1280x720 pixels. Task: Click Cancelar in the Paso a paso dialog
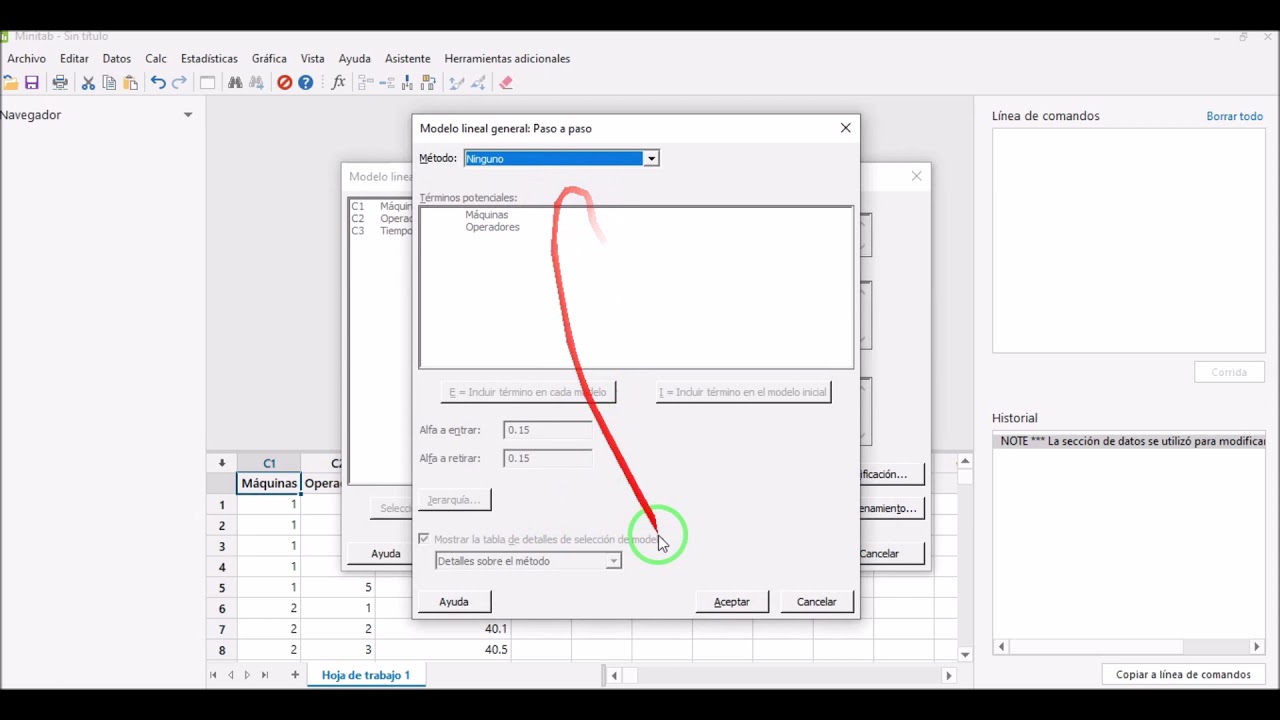[x=816, y=602]
